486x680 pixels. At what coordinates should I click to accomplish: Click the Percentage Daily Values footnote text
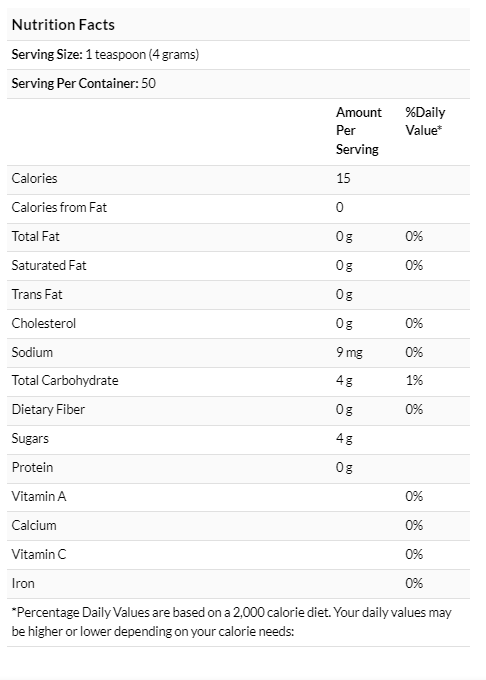tap(232, 622)
